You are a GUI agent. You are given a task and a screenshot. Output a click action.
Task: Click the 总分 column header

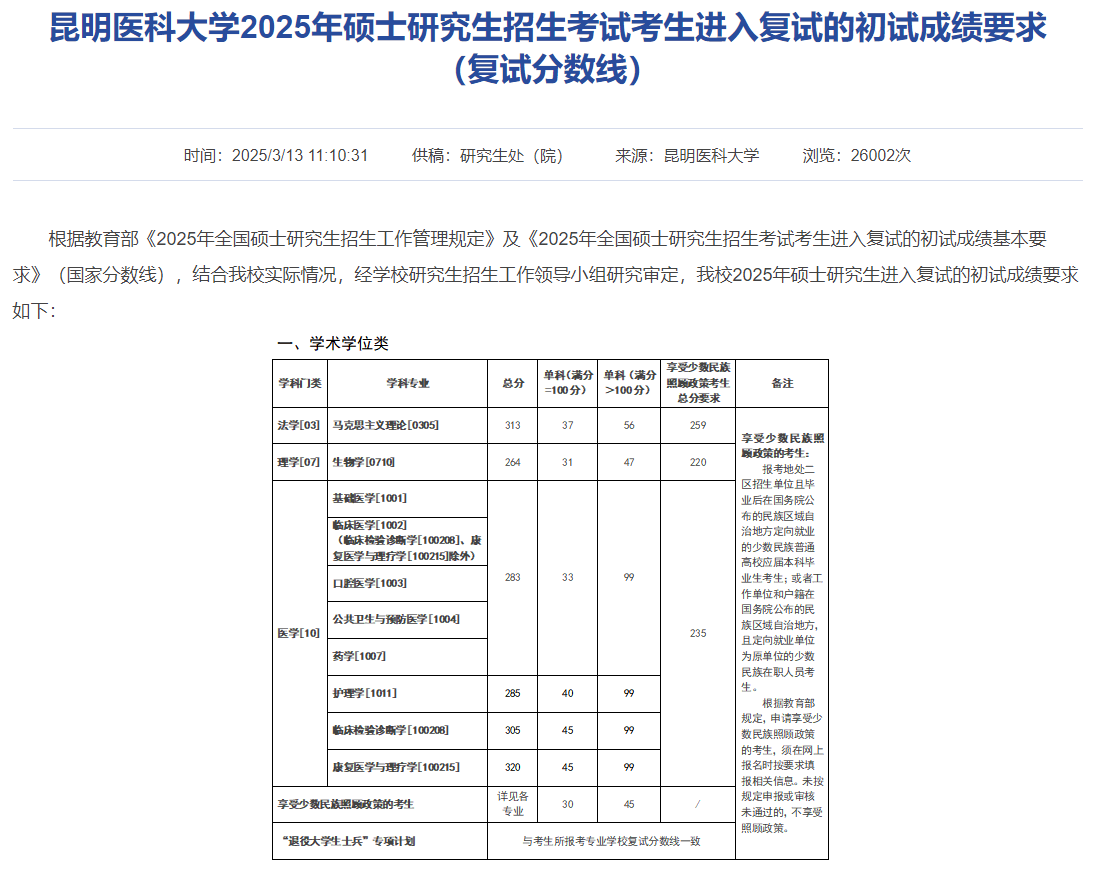pyautogui.click(x=513, y=384)
